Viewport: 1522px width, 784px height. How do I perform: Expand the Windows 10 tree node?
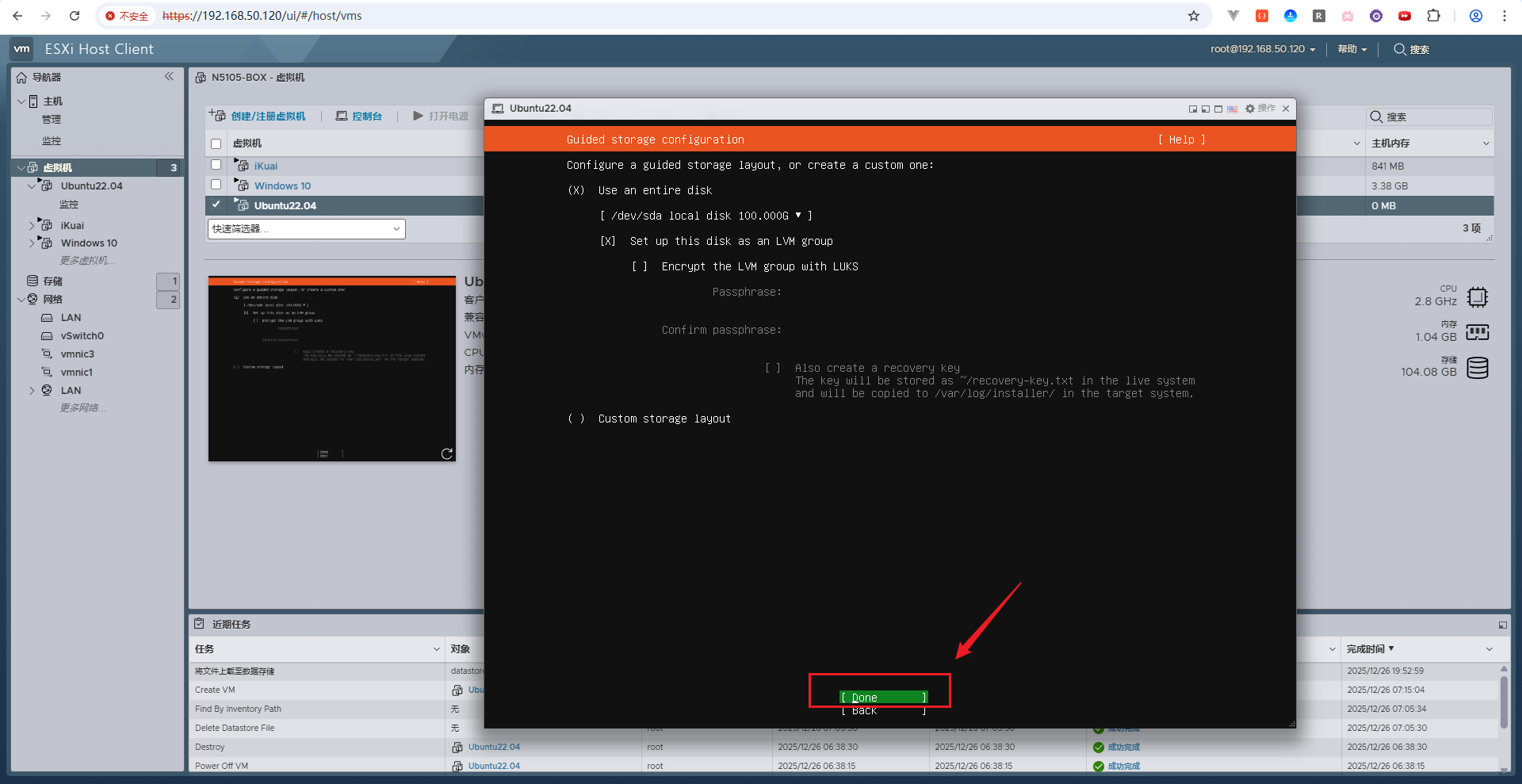click(32, 243)
